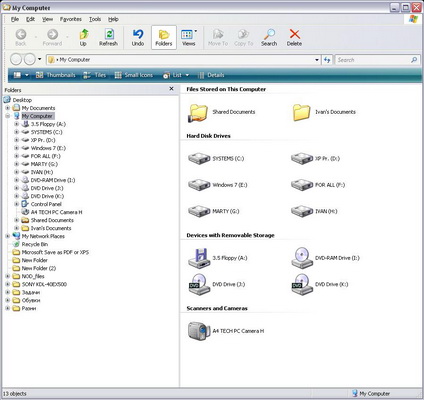Select Recycle Bin in folder tree
This screenshot has width=424, height=400.
click(x=35, y=244)
